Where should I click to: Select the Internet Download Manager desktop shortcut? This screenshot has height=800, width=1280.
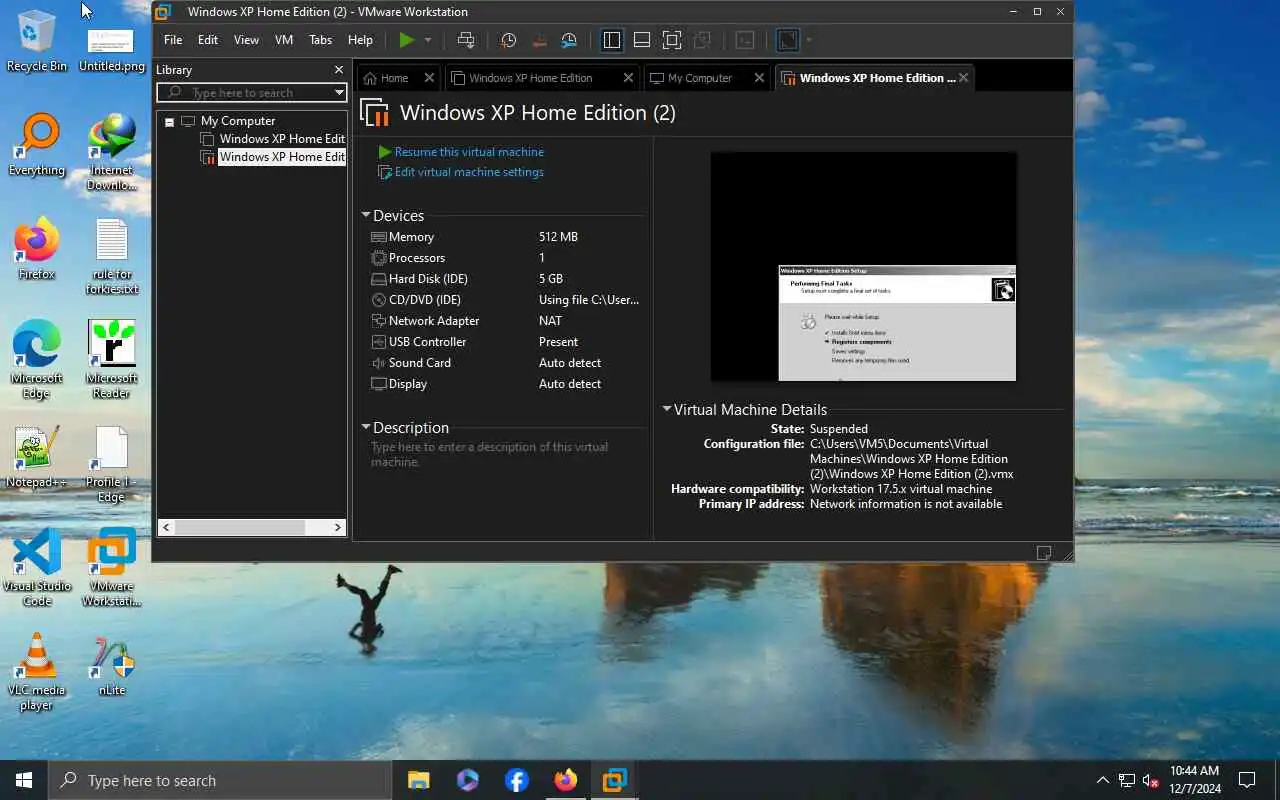[112, 153]
